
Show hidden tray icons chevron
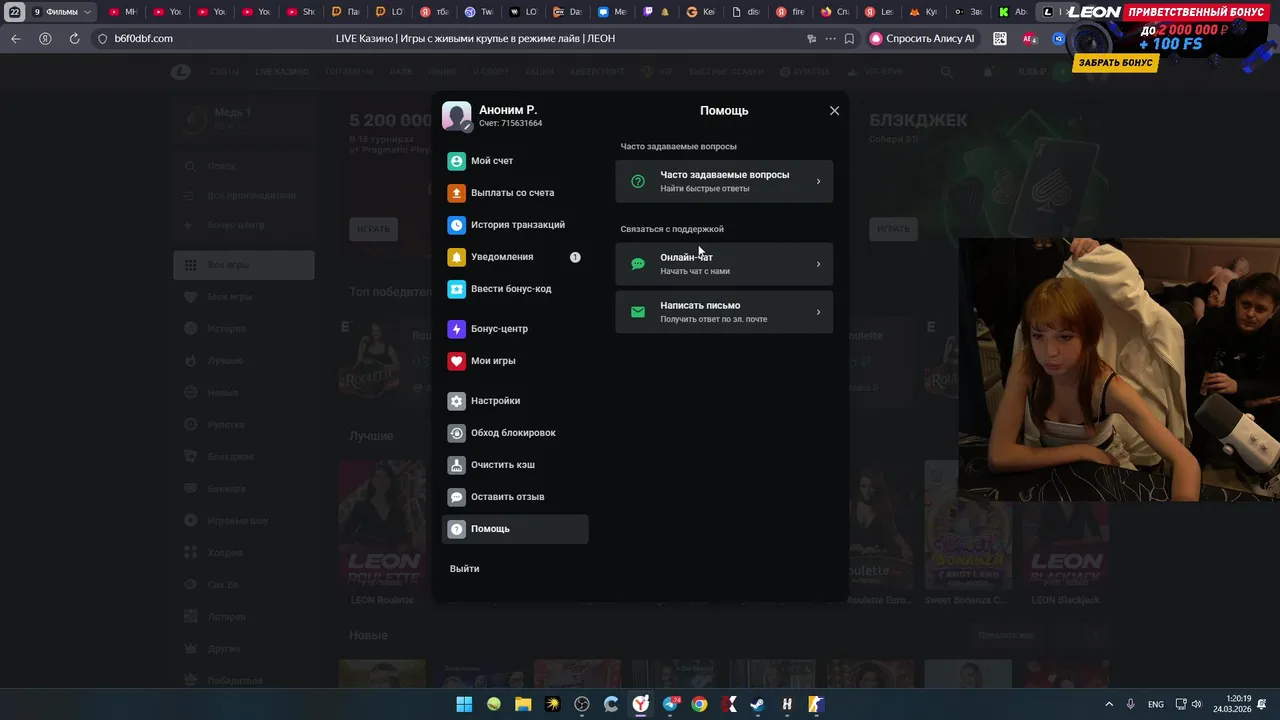[1108, 704]
